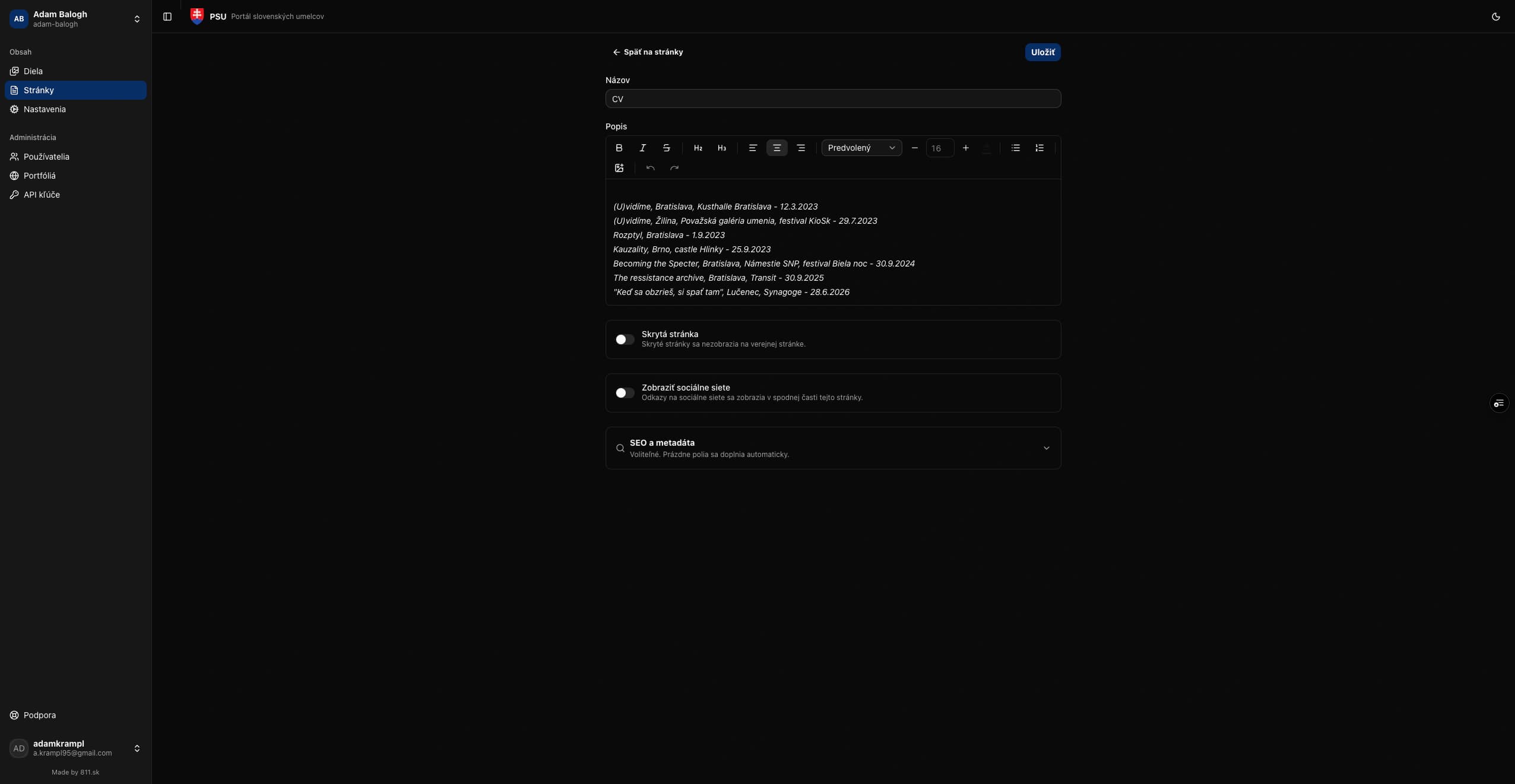Image resolution: width=1515 pixels, height=784 pixels.
Task: Redo the last editor change
Action: (x=674, y=168)
